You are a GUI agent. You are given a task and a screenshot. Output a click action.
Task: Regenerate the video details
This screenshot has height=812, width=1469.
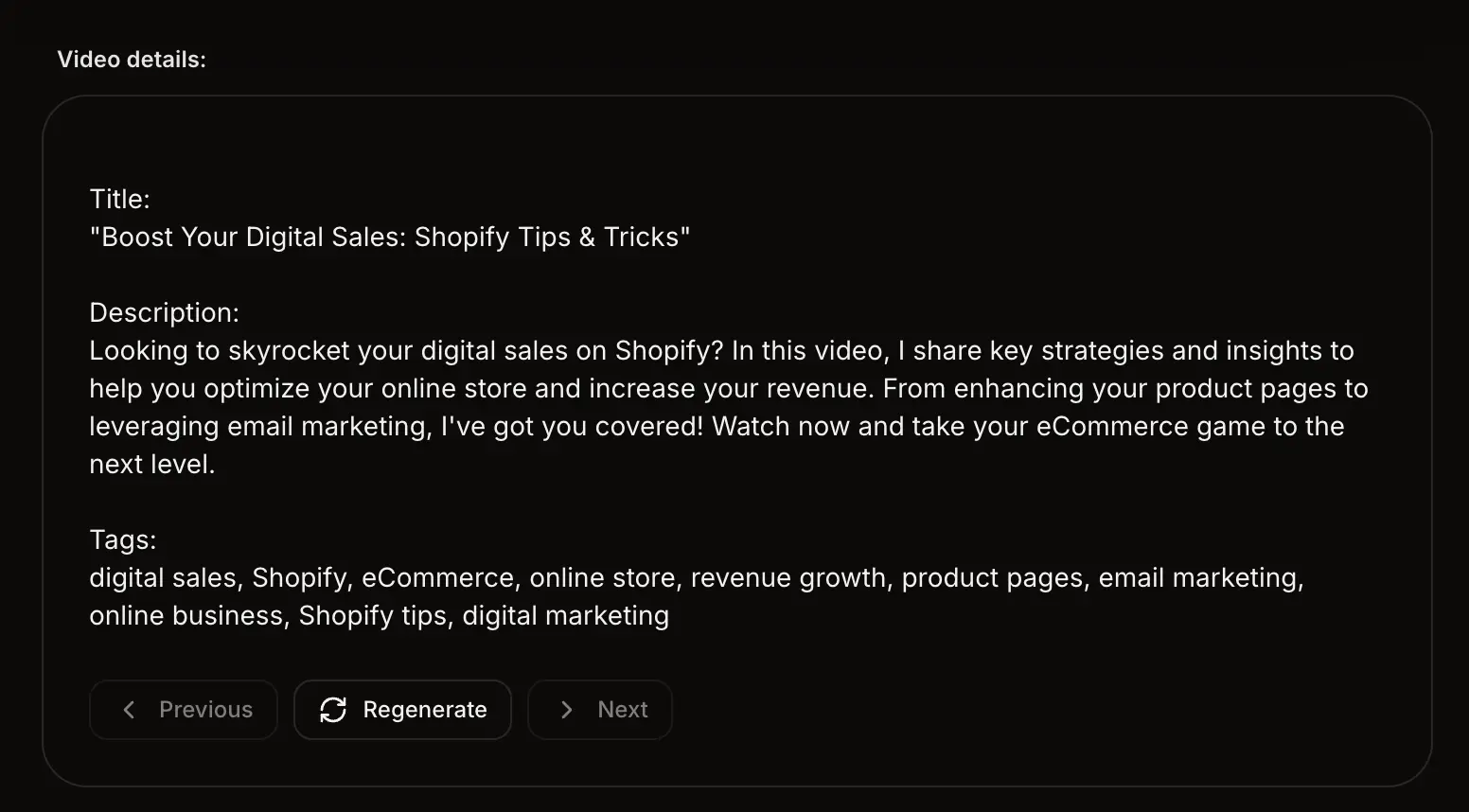click(x=402, y=710)
